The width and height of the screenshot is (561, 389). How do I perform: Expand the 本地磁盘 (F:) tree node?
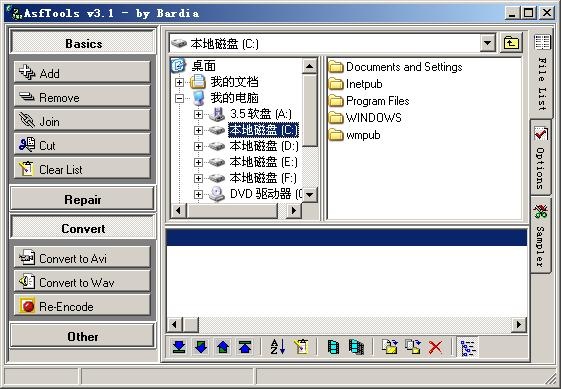(x=198, y=178)
